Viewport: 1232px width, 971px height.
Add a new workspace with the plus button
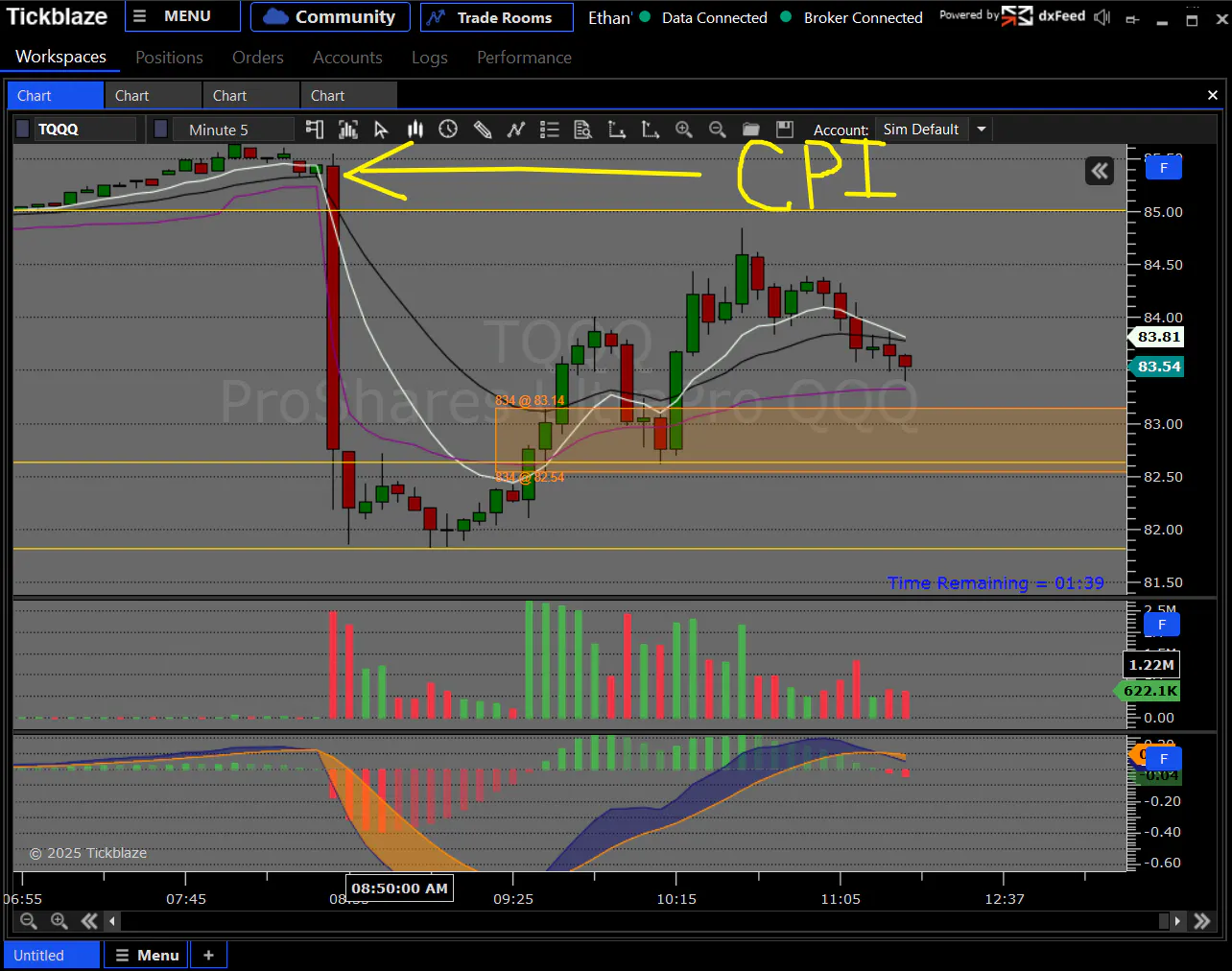(208, 955)
